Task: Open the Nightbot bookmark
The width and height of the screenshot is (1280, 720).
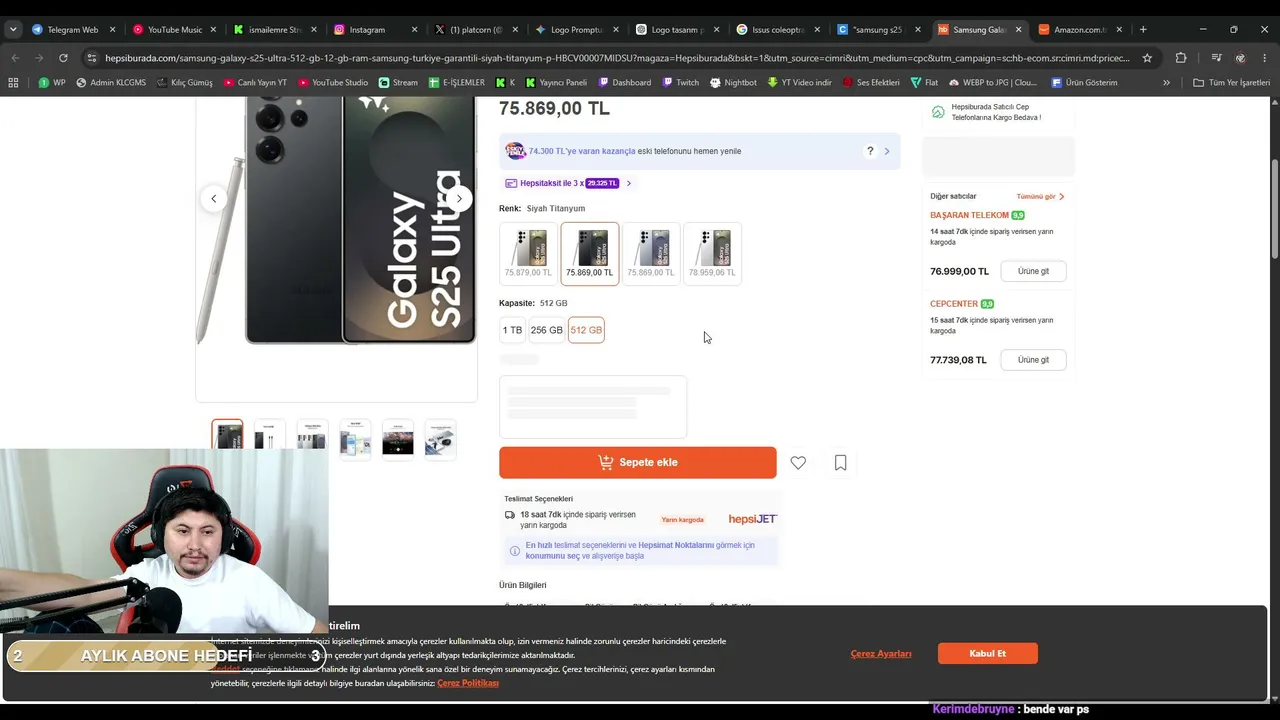Action: point(733,83)
